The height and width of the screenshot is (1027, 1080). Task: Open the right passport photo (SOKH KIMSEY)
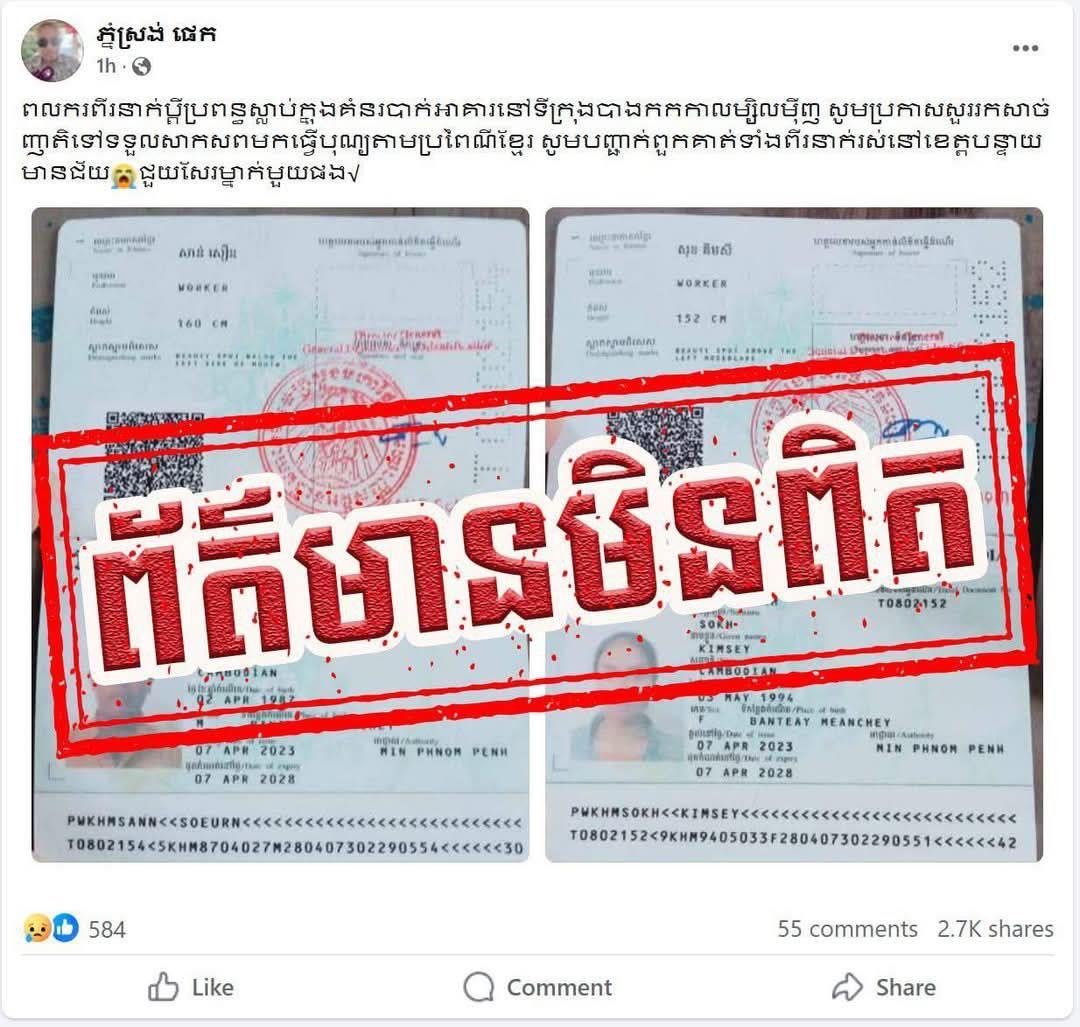[x=794, y=535]
